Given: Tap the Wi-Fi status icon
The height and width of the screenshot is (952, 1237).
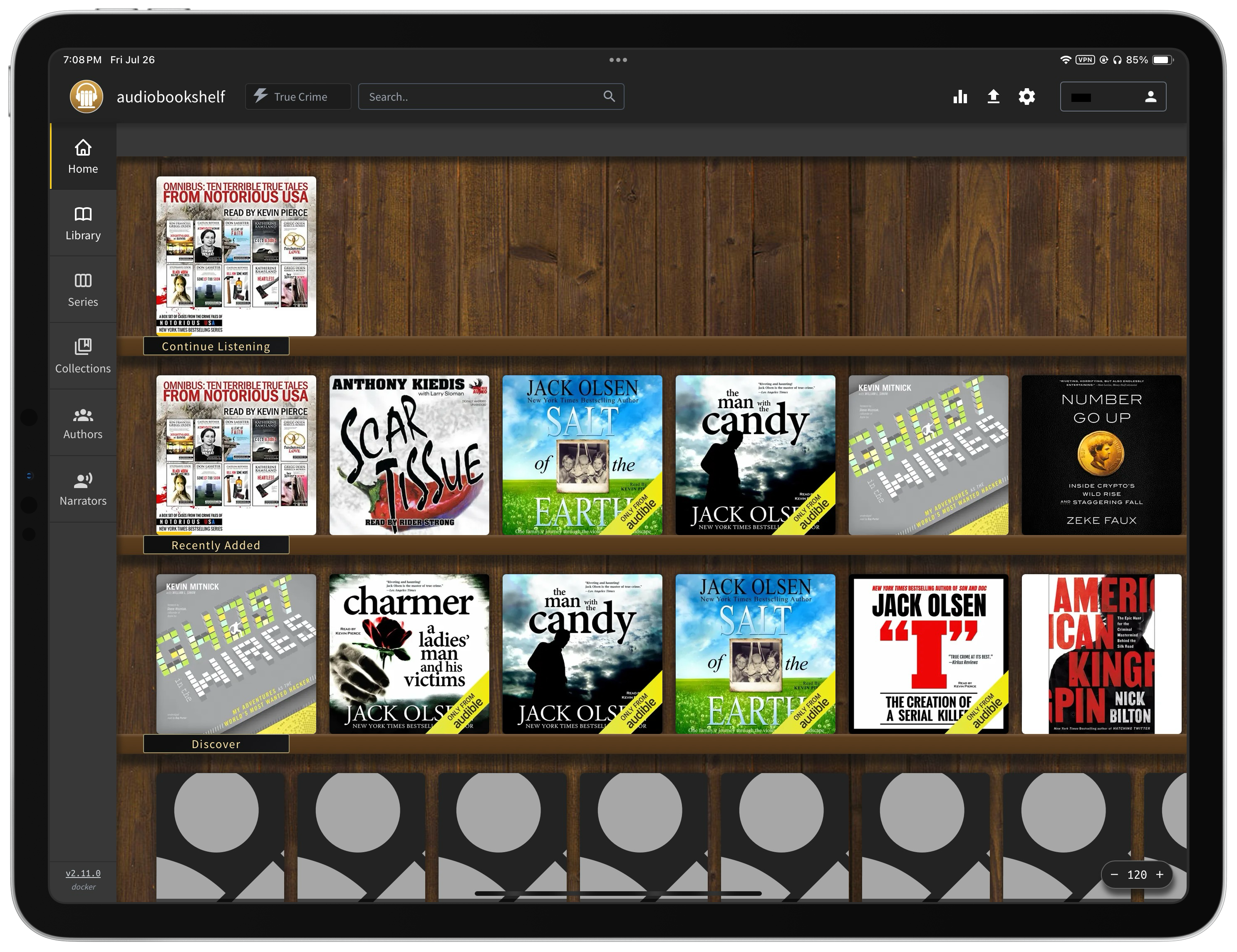Looking at the screenshot, I should (x=1066, y=59).
